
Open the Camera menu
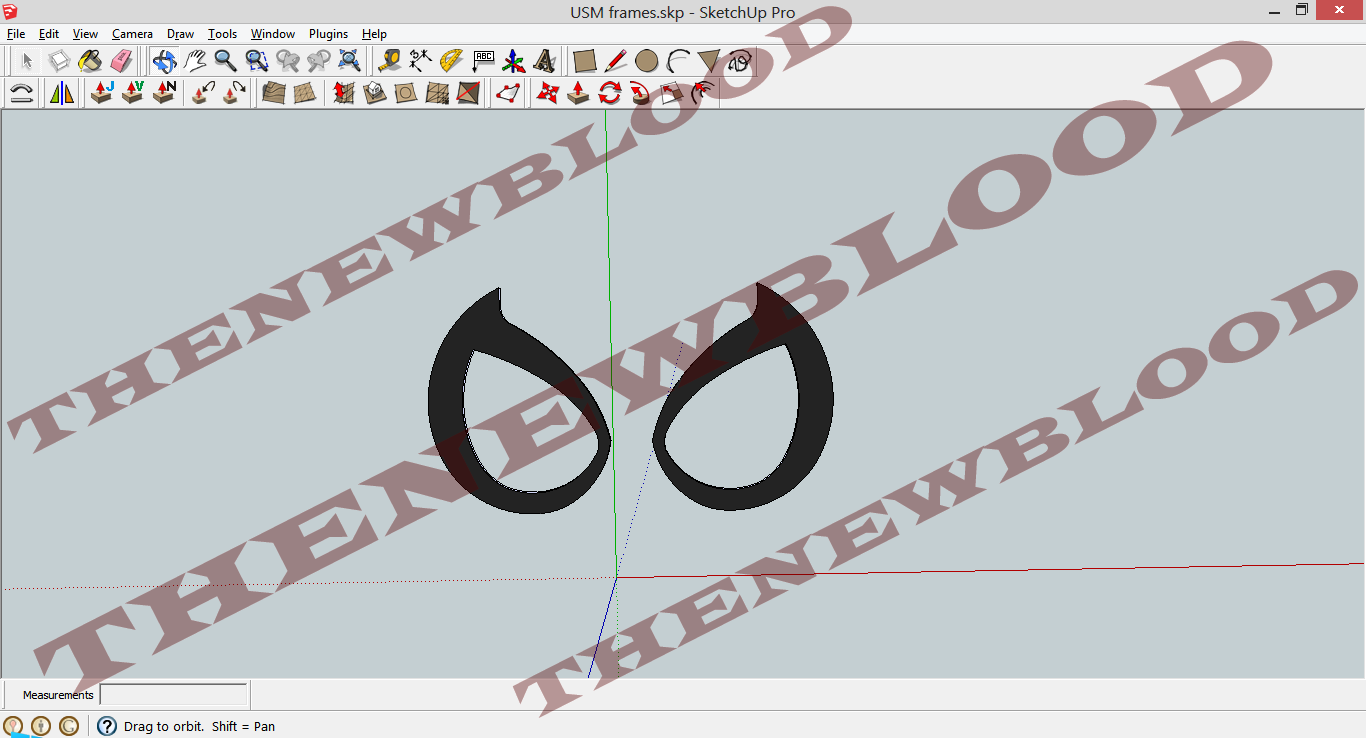pyautogui.click(x=132, y=34)
